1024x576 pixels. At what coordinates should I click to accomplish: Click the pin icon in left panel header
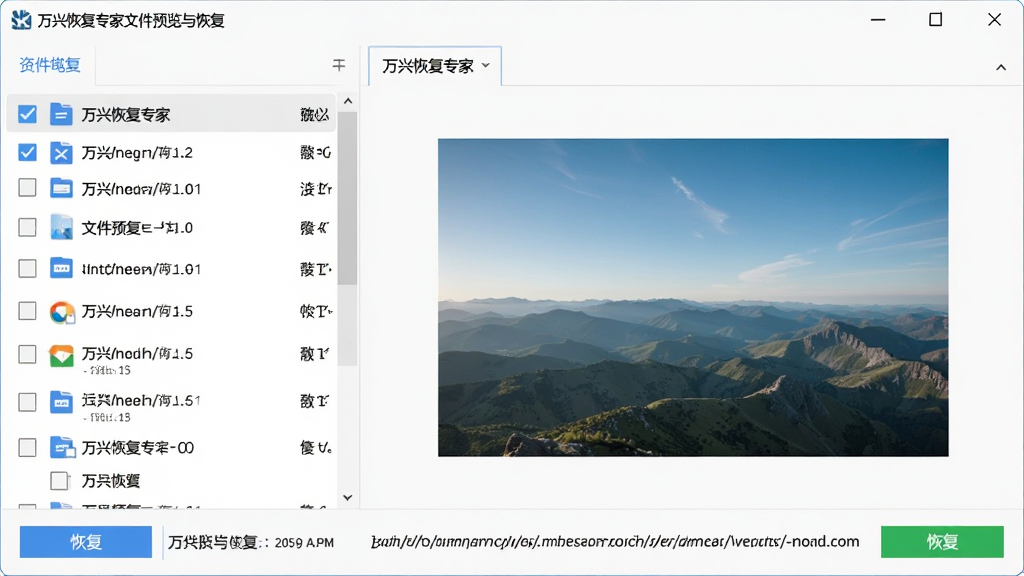[x=338, y=65]
